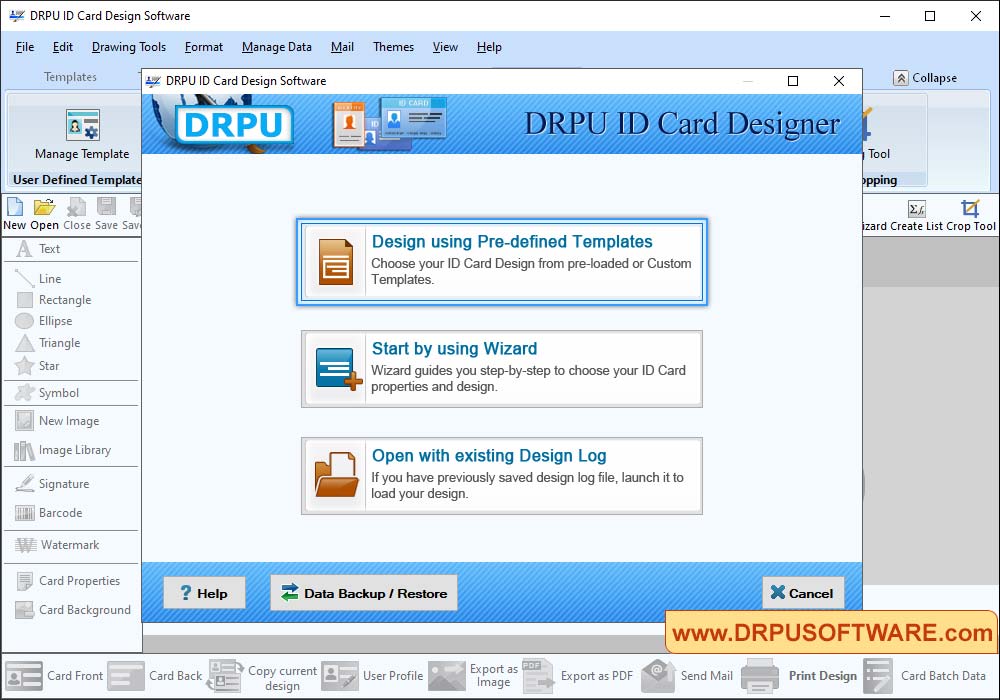
Task: Maximize the inner dialog window
Action: 793,81
